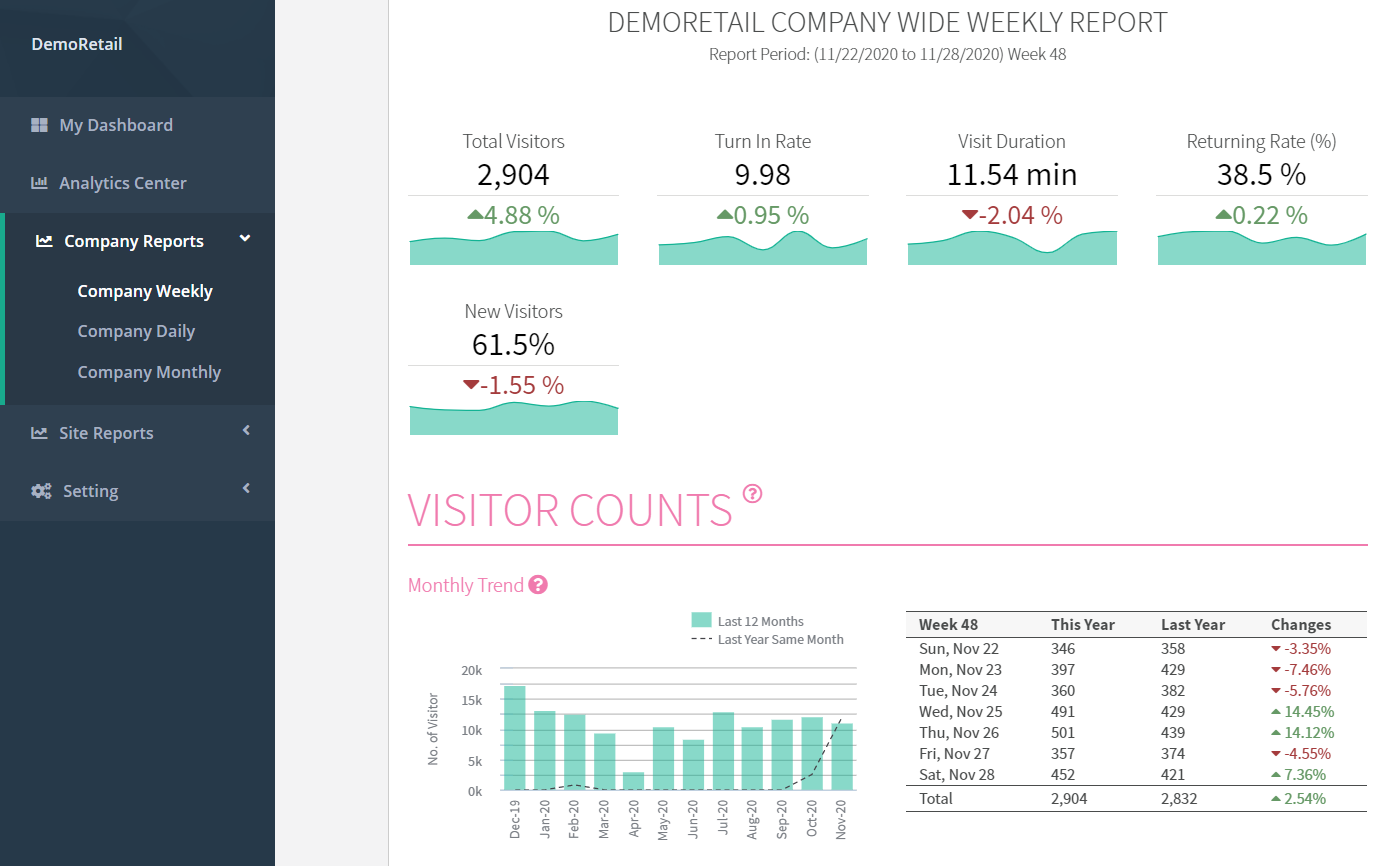Viewport: 1382px width, 866px height.
Task: Click the Monthly Trend heading
Action: pyautogui.click(x=466, y=585)
